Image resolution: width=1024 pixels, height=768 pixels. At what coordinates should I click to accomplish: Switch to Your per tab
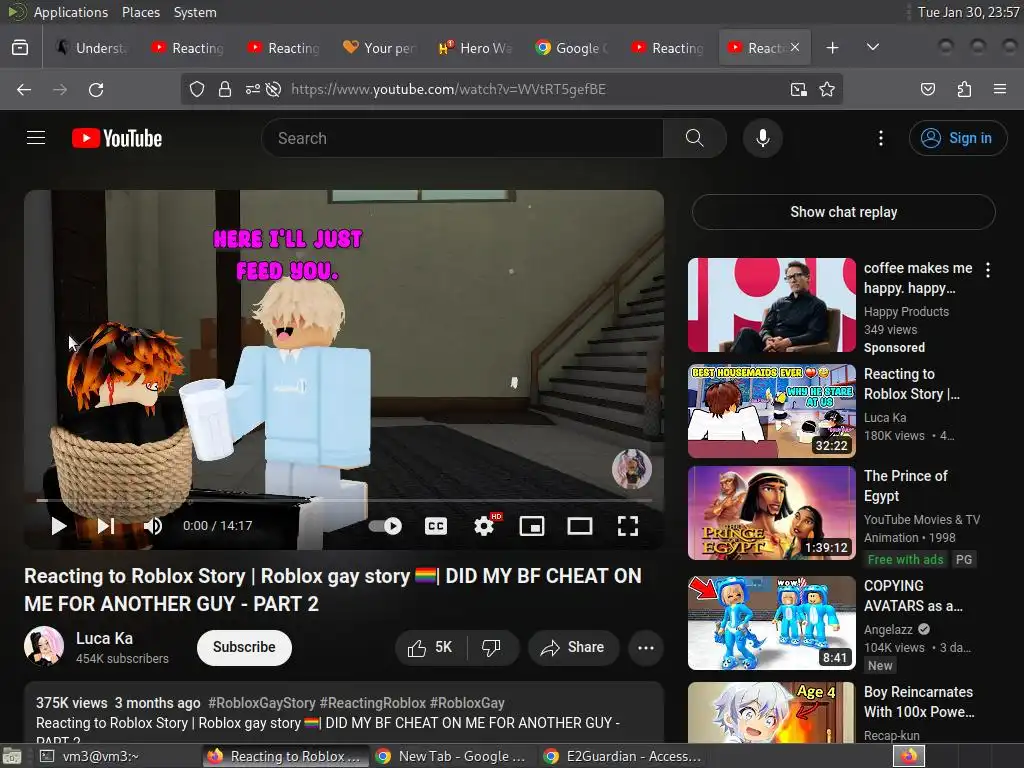pos(380,48)
